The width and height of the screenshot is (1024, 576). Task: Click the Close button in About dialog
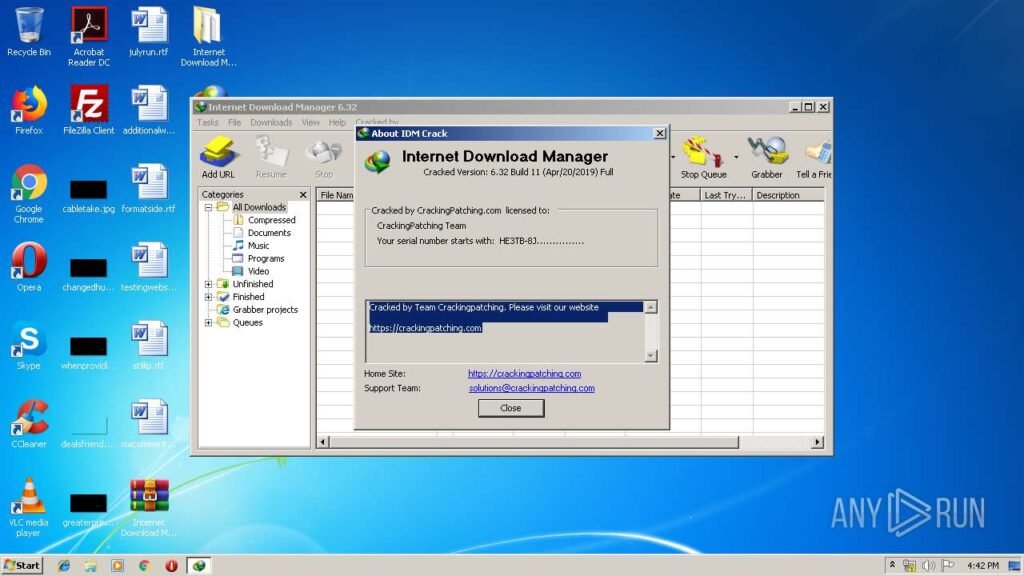coord(511,408)
